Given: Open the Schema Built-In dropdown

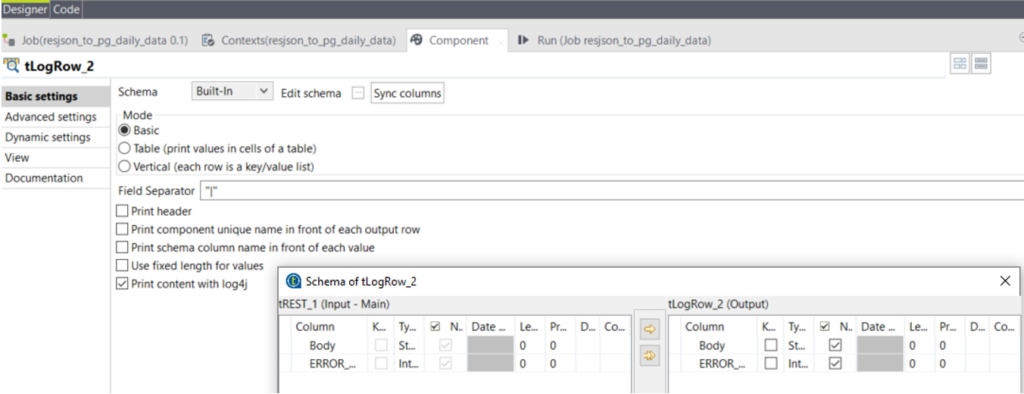Looking at the screenshot, I should click(x=232, y=91).
